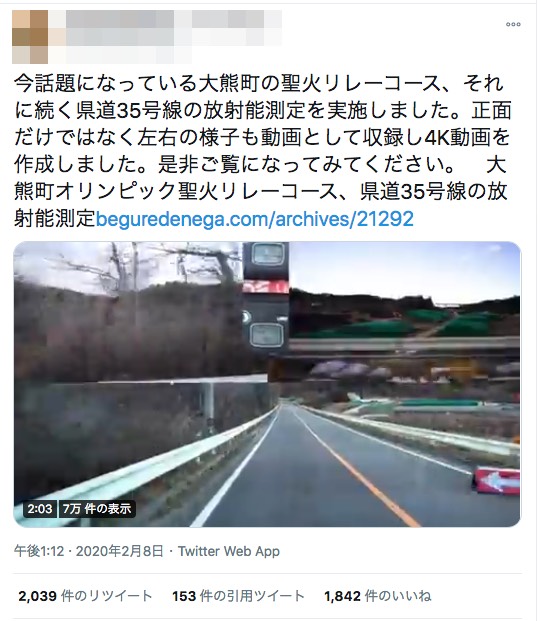
Task: View the 153 件の引用ツイート list
Action: (238, 596)
